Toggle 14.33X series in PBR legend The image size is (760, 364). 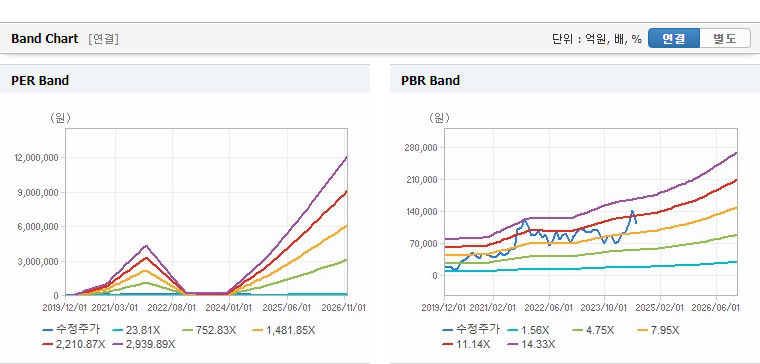coord(531,344)
